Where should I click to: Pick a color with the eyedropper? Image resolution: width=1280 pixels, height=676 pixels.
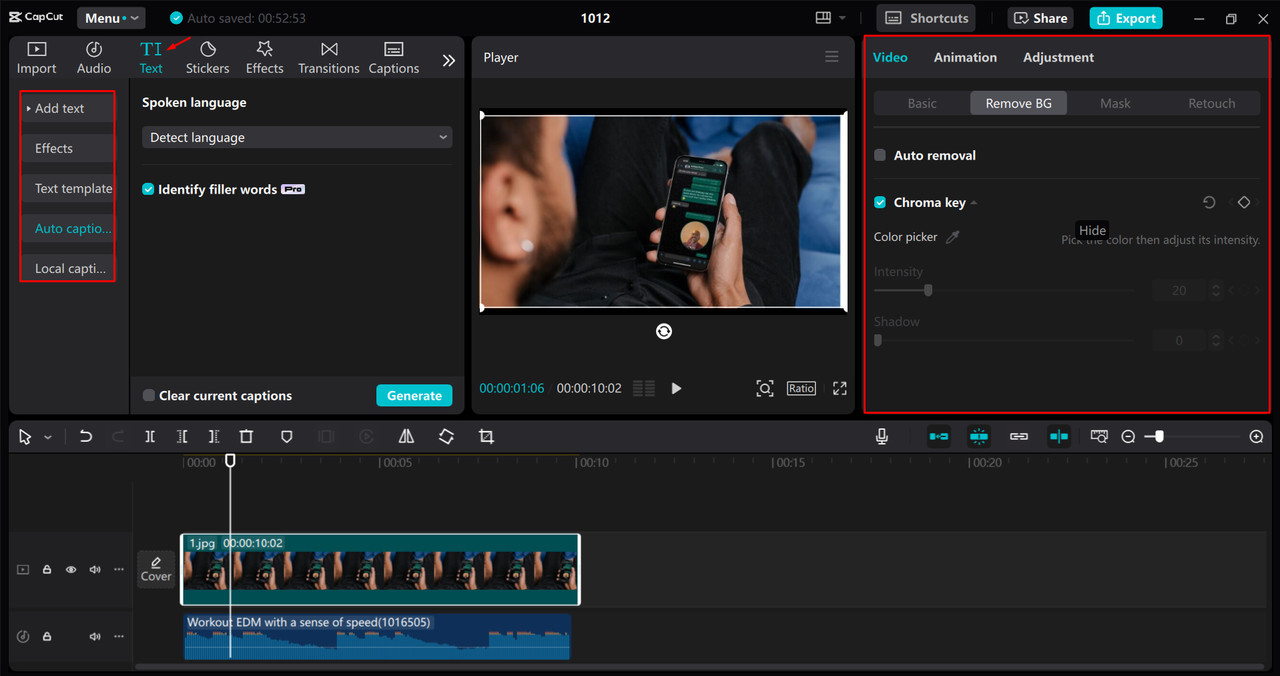953,237
